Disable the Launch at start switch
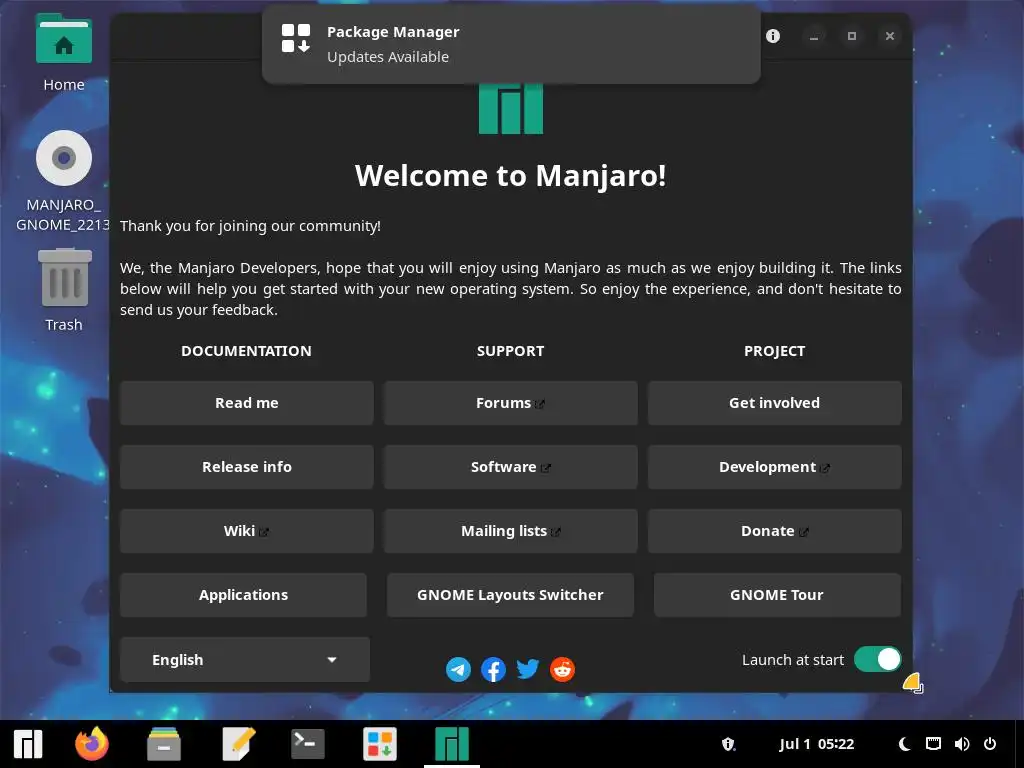Viewport: 1024px width, 768px height. 878,660
